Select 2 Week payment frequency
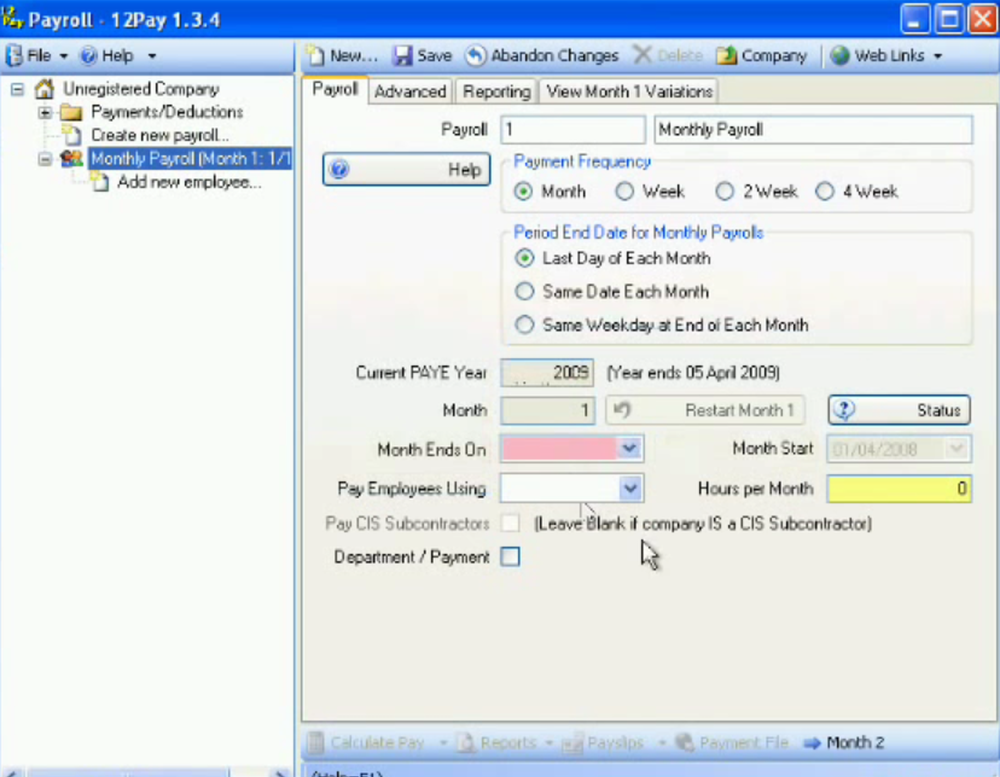 [724, 191]
